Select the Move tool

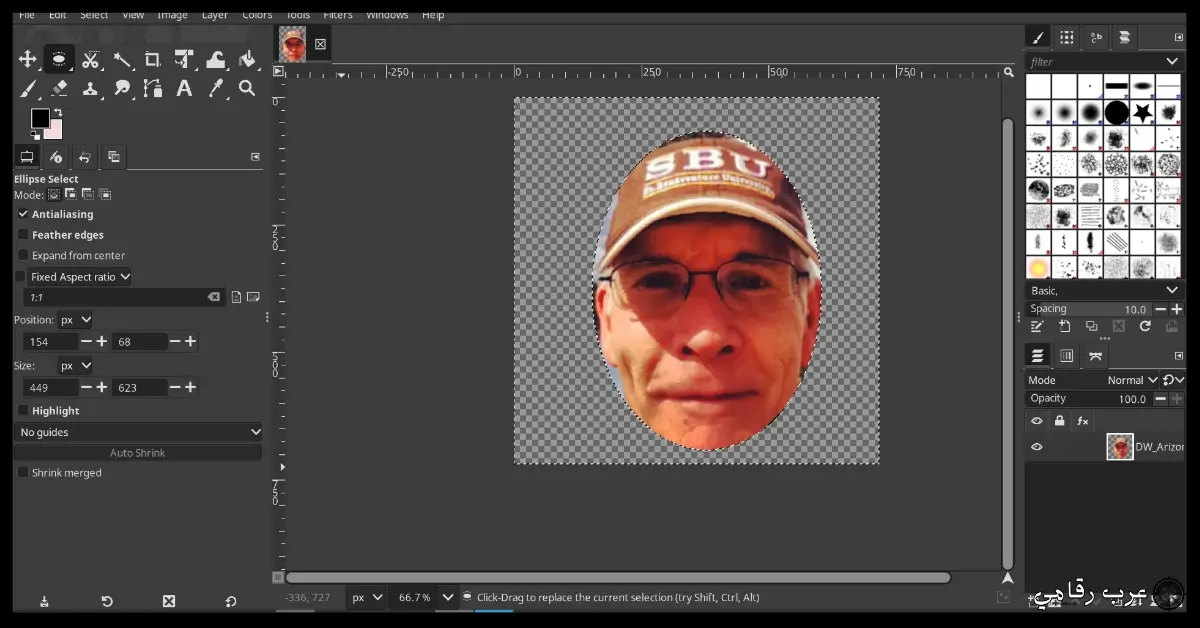click(27, 59)
